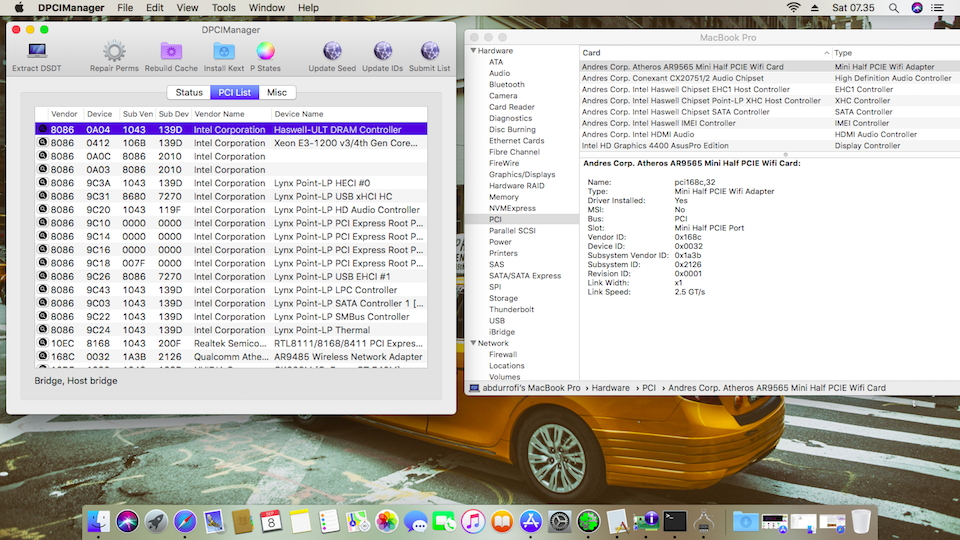Run Repair Perms from the toolbar
This screenshot has width=960, height=540.
click(114, 51)
